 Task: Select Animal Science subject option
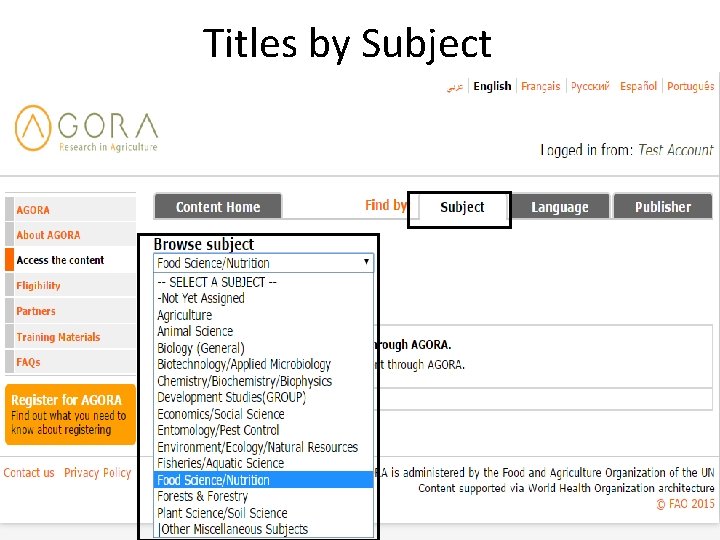coord(264,331)
